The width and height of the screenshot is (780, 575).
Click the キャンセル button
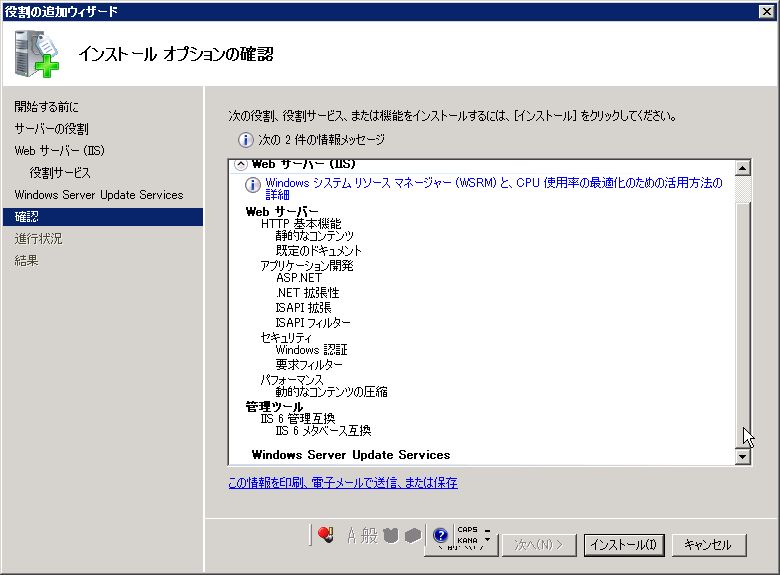(x=709, y=545)
